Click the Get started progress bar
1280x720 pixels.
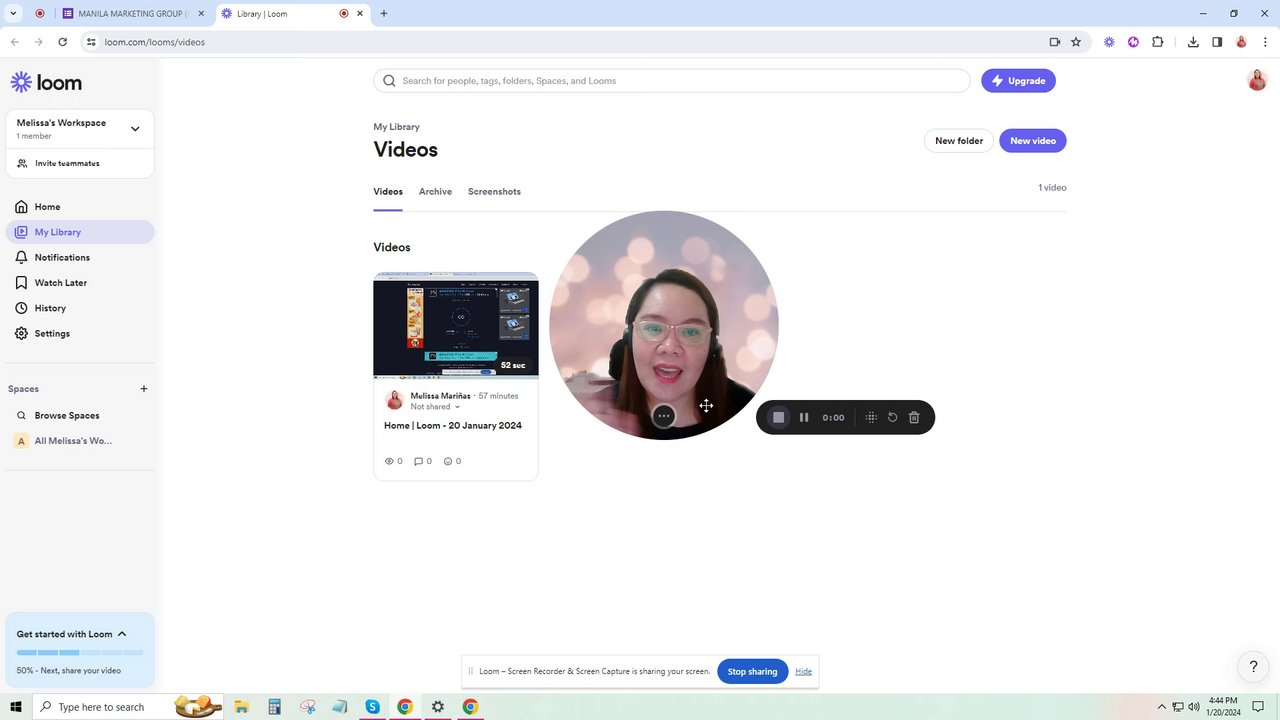point(80,653)
